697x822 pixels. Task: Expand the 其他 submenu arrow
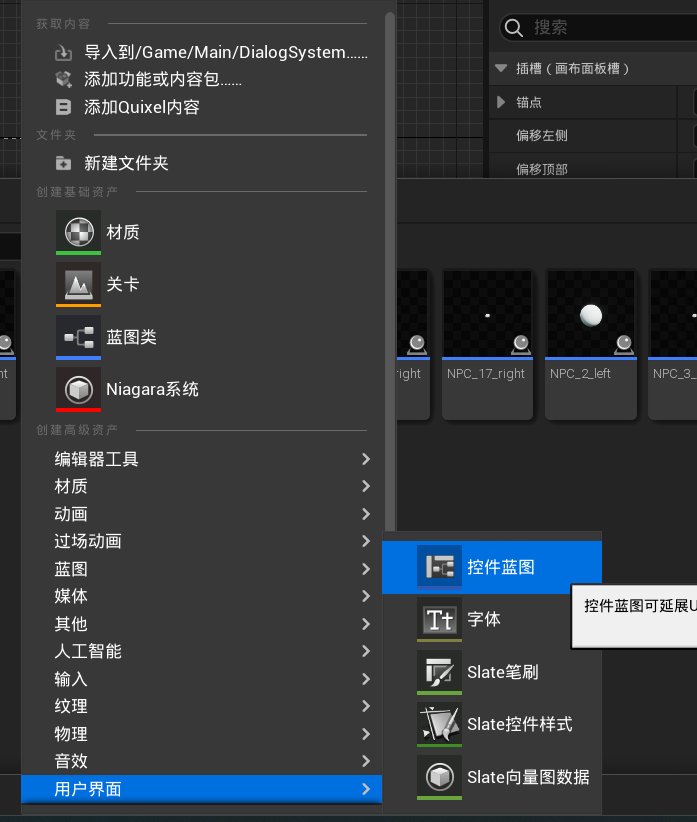(366, 624)
